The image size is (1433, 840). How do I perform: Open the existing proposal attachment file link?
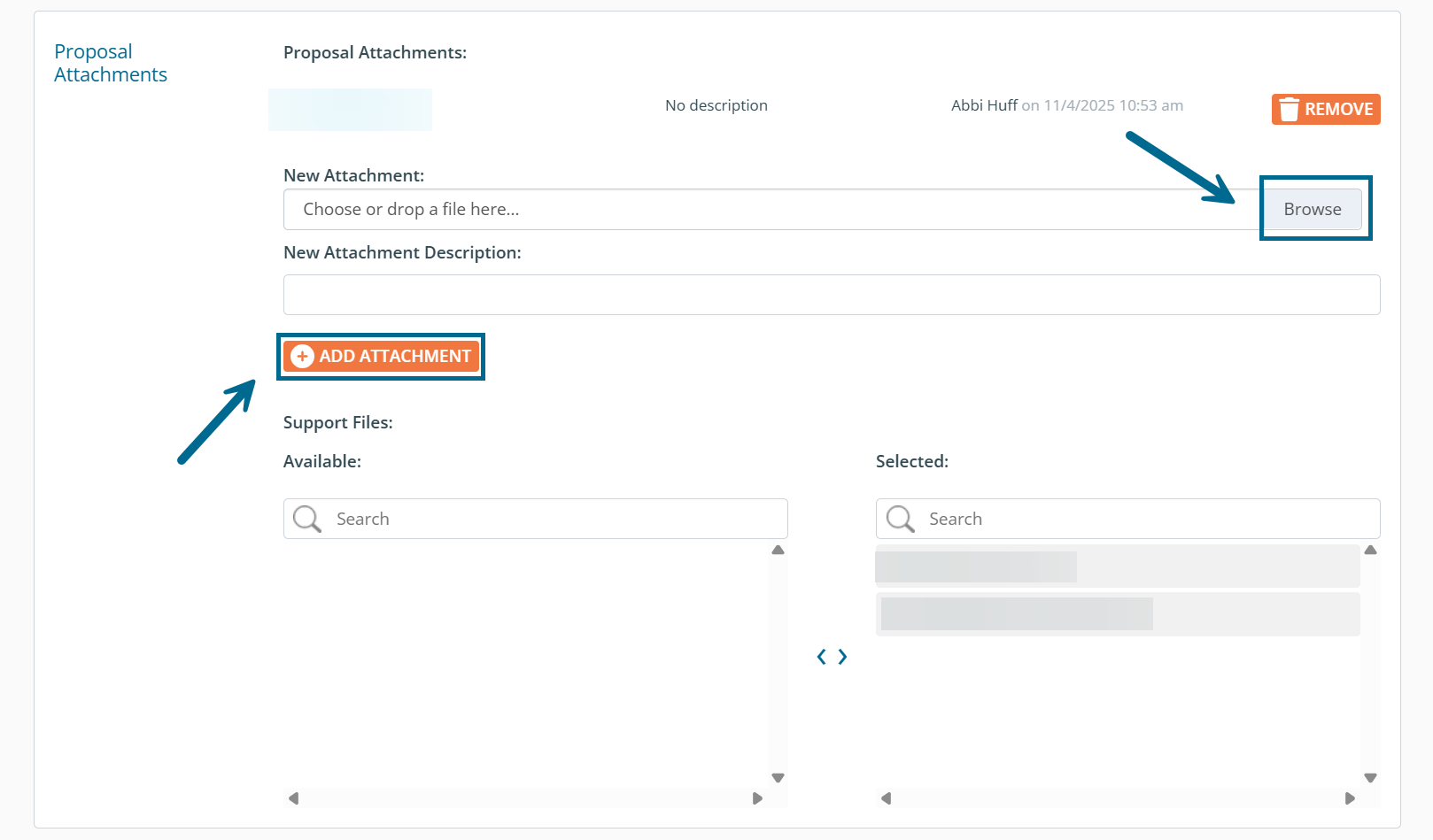point(350,110)
